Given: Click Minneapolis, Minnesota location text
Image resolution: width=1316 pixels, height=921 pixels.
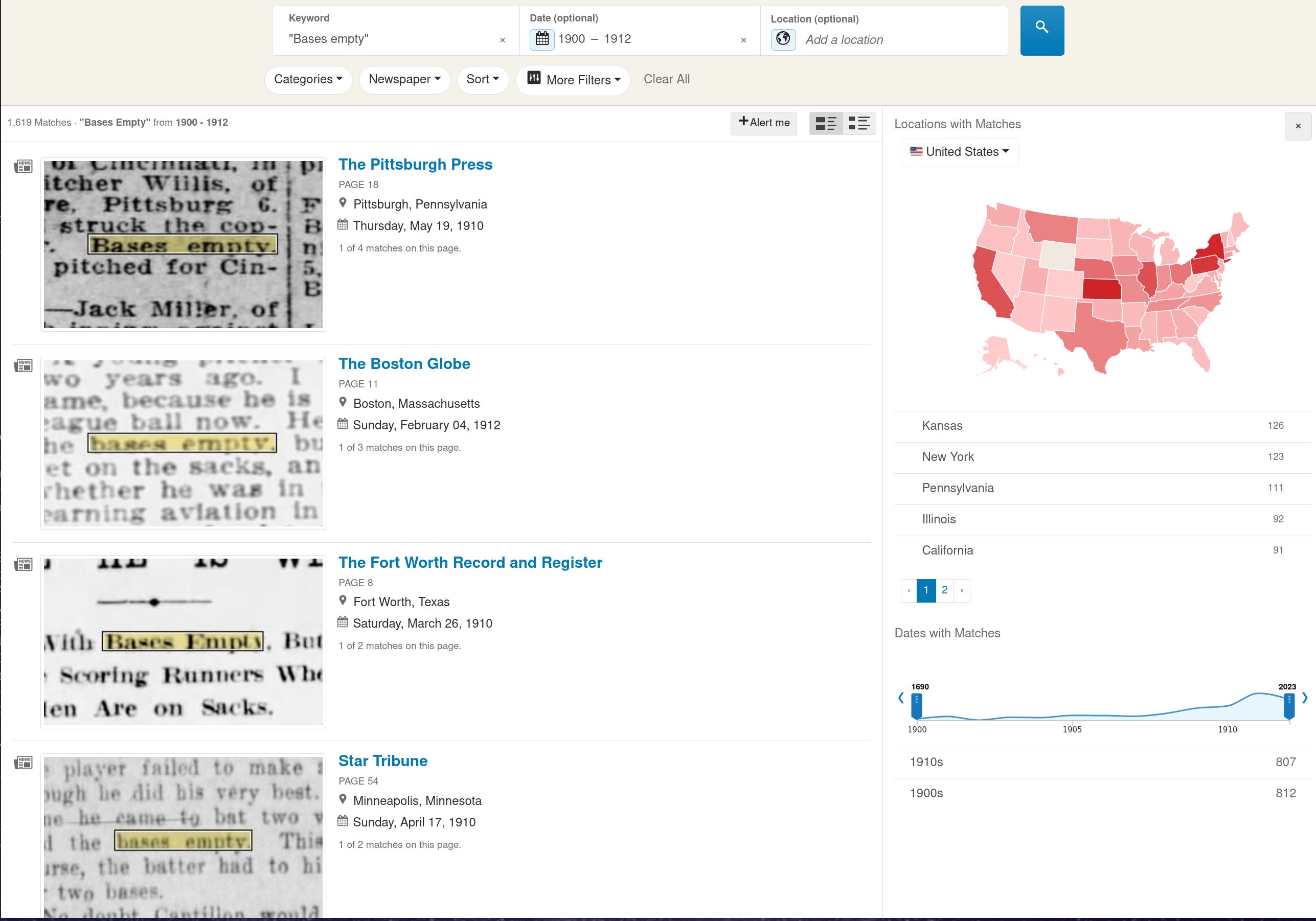Looking at the screenshot, I should pyautogui.click(x=417, y=801).
